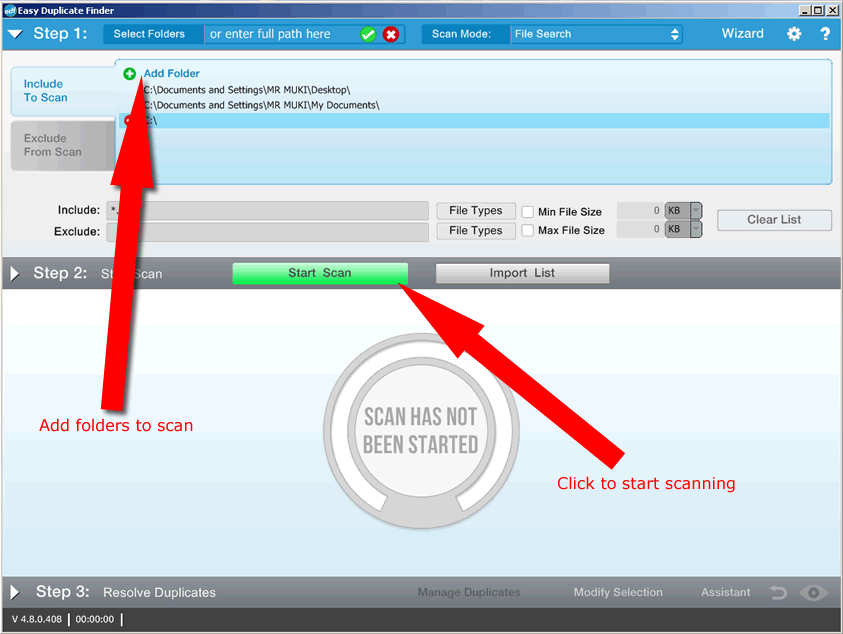The height and width of the screenshot is (634, 843).
Task: Click the Exclude file mask field
Action: [x=267, y=232]
